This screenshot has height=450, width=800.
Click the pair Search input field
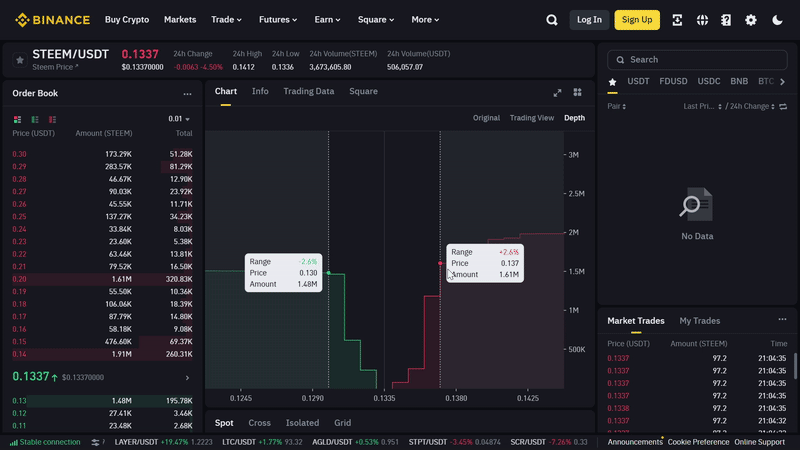pos(697,60)
